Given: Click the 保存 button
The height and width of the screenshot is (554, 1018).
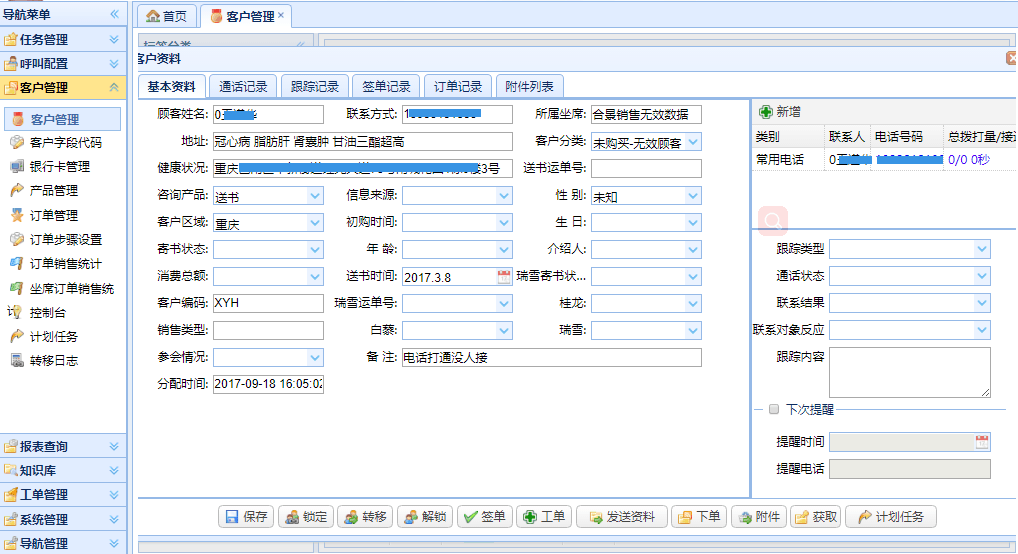Looking at the screenshot, I should (x=246, y=517).
